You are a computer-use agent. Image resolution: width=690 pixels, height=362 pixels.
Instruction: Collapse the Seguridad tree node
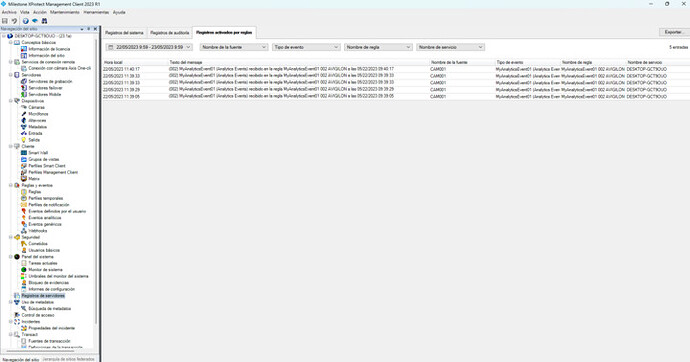(x=11, y=237)
